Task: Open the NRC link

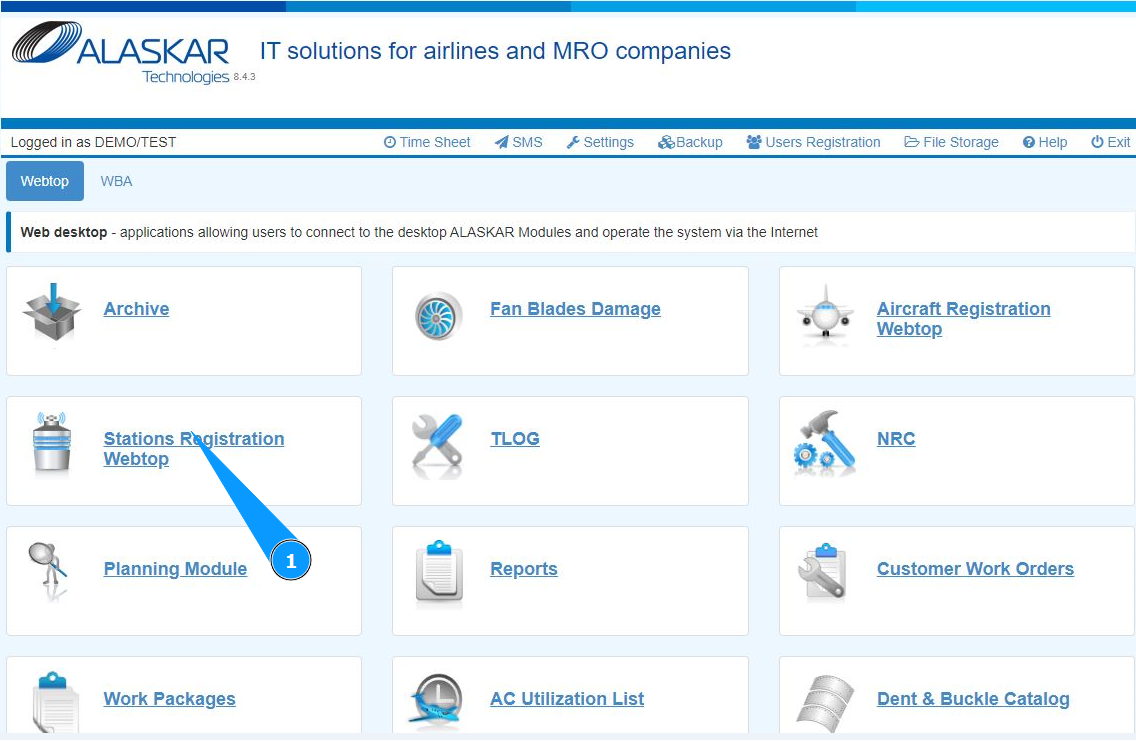Action: pos(896,438)
